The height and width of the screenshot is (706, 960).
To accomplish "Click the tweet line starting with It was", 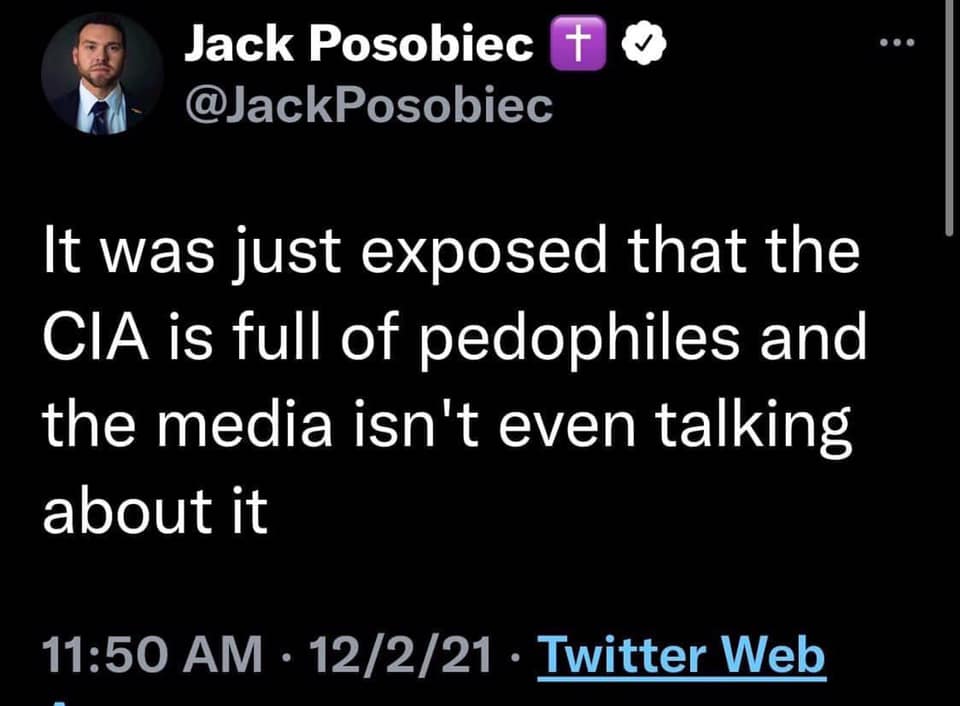I will point(449,254).
